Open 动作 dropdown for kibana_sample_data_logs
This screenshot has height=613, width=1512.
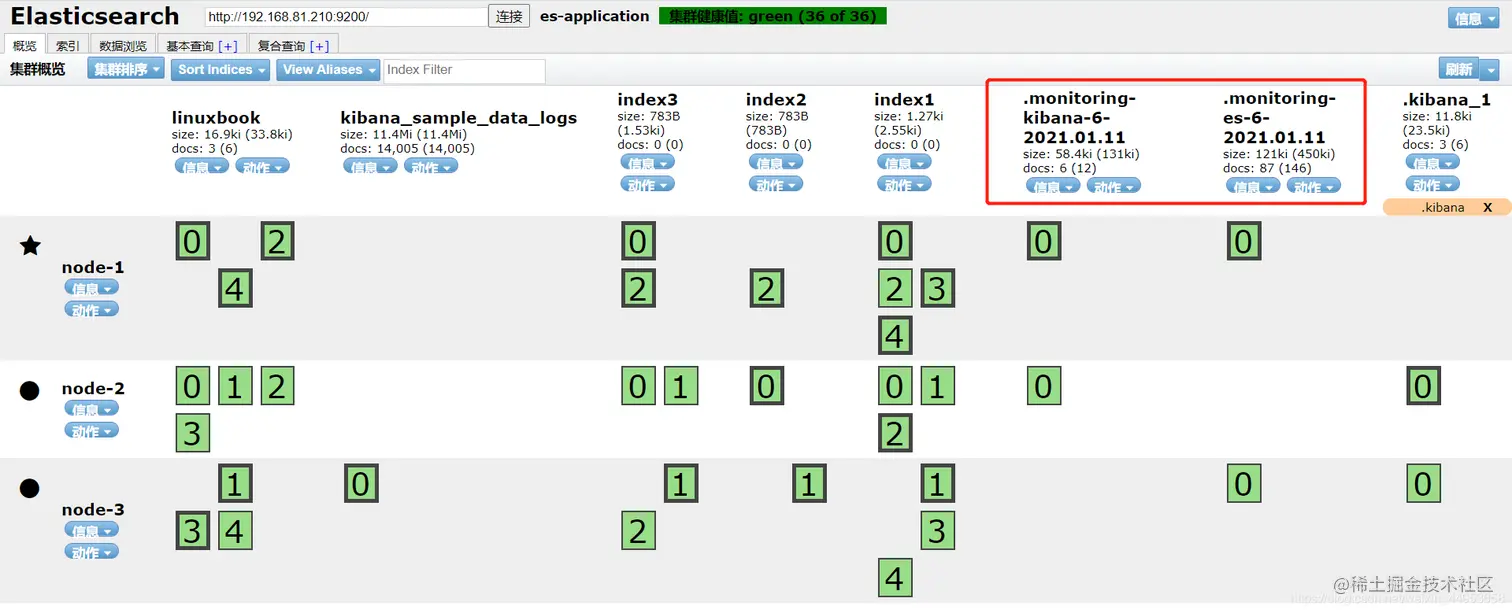coord(431,166)
